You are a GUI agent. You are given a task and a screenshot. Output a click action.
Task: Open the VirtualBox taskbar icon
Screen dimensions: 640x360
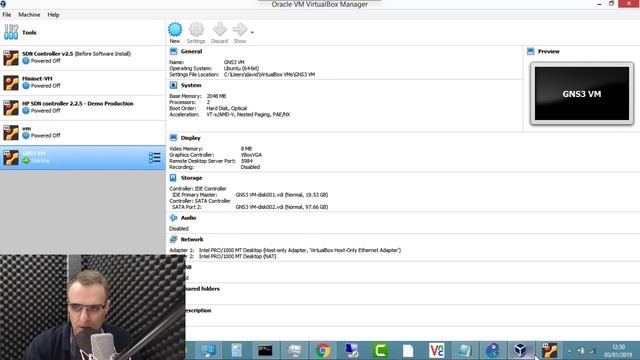520,351
